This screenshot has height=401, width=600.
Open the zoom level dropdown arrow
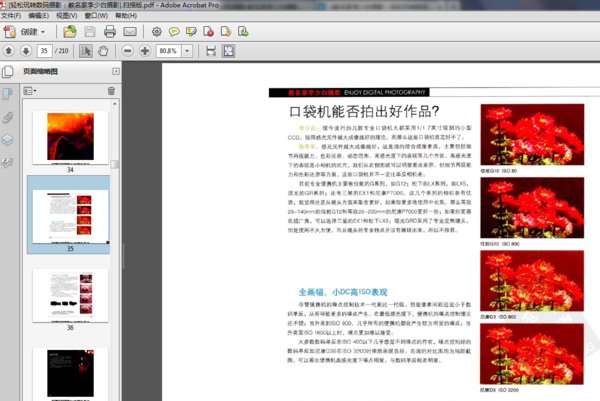click(187, 51)
